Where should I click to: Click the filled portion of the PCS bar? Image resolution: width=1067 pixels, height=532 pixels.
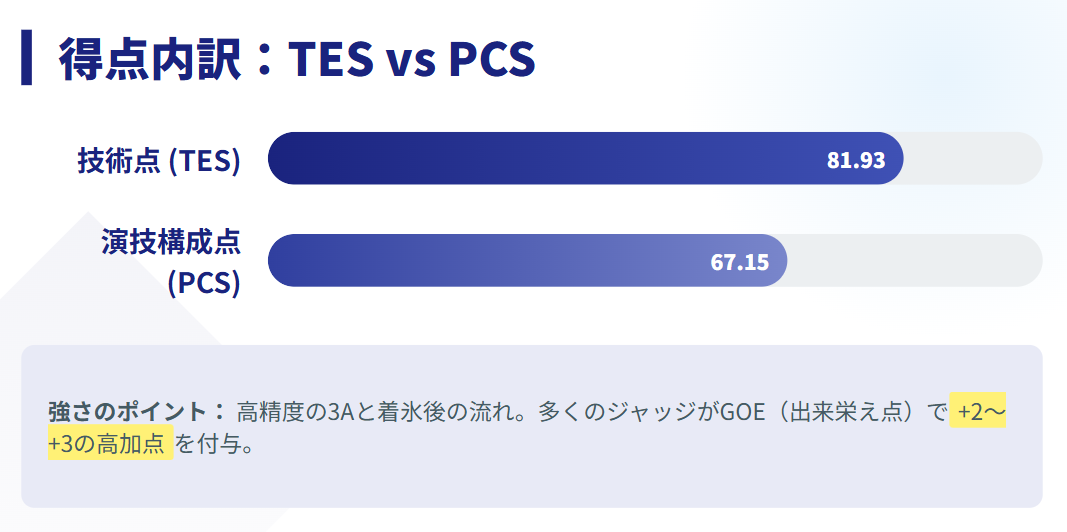point(480,261)
